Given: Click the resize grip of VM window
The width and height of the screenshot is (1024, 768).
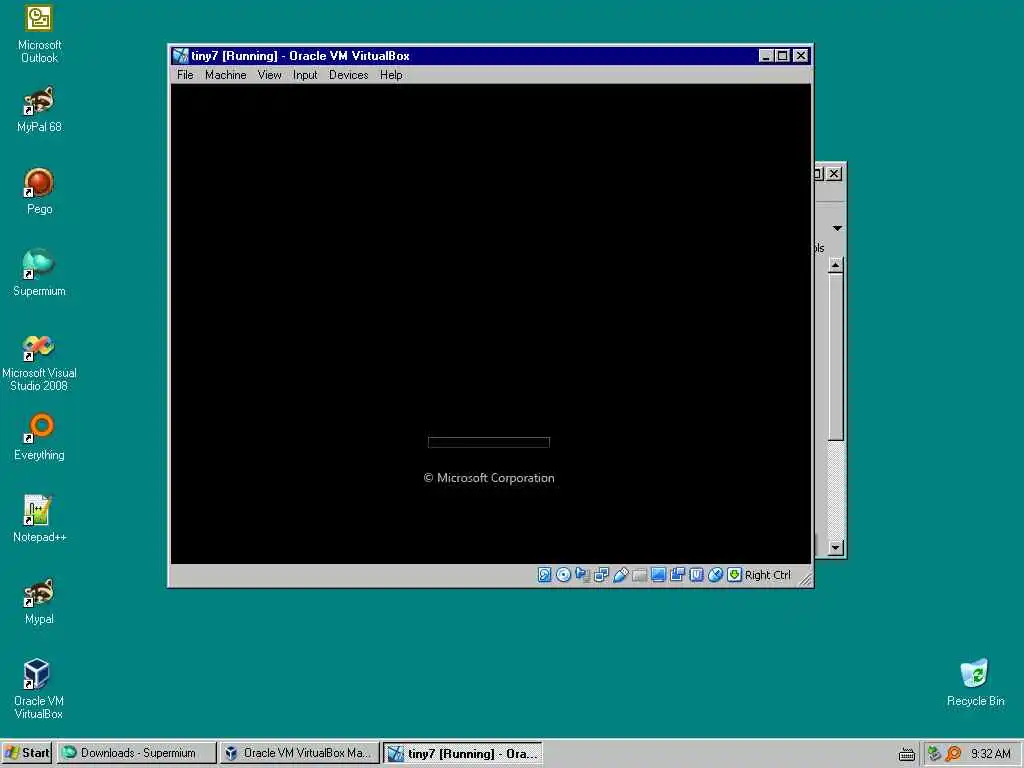Looking at the screenshot, I should [805, 579].
